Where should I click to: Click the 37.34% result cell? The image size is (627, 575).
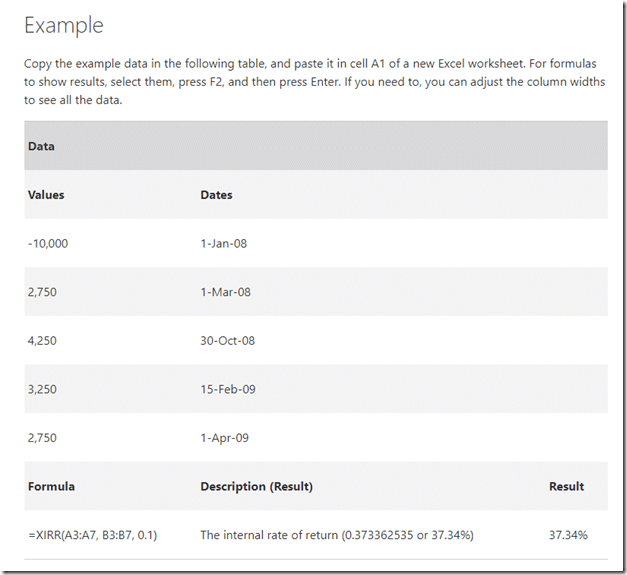[x=568, y=535]
